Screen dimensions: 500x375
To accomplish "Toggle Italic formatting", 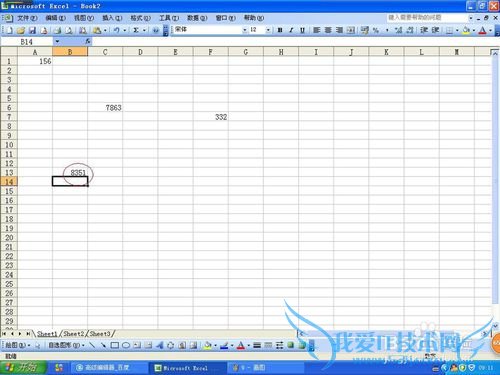I will 291,30.
